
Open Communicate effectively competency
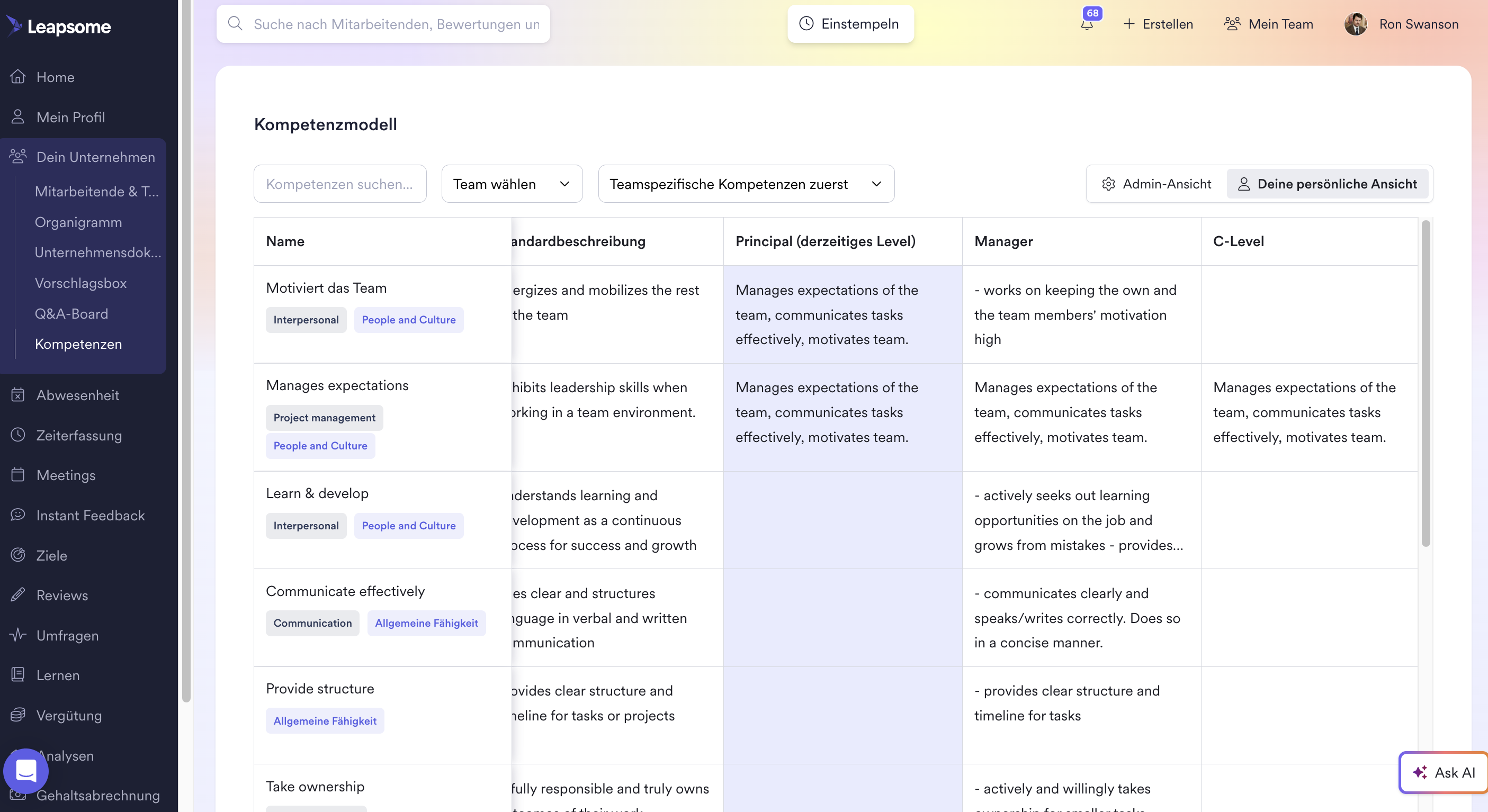pos(345,591)
